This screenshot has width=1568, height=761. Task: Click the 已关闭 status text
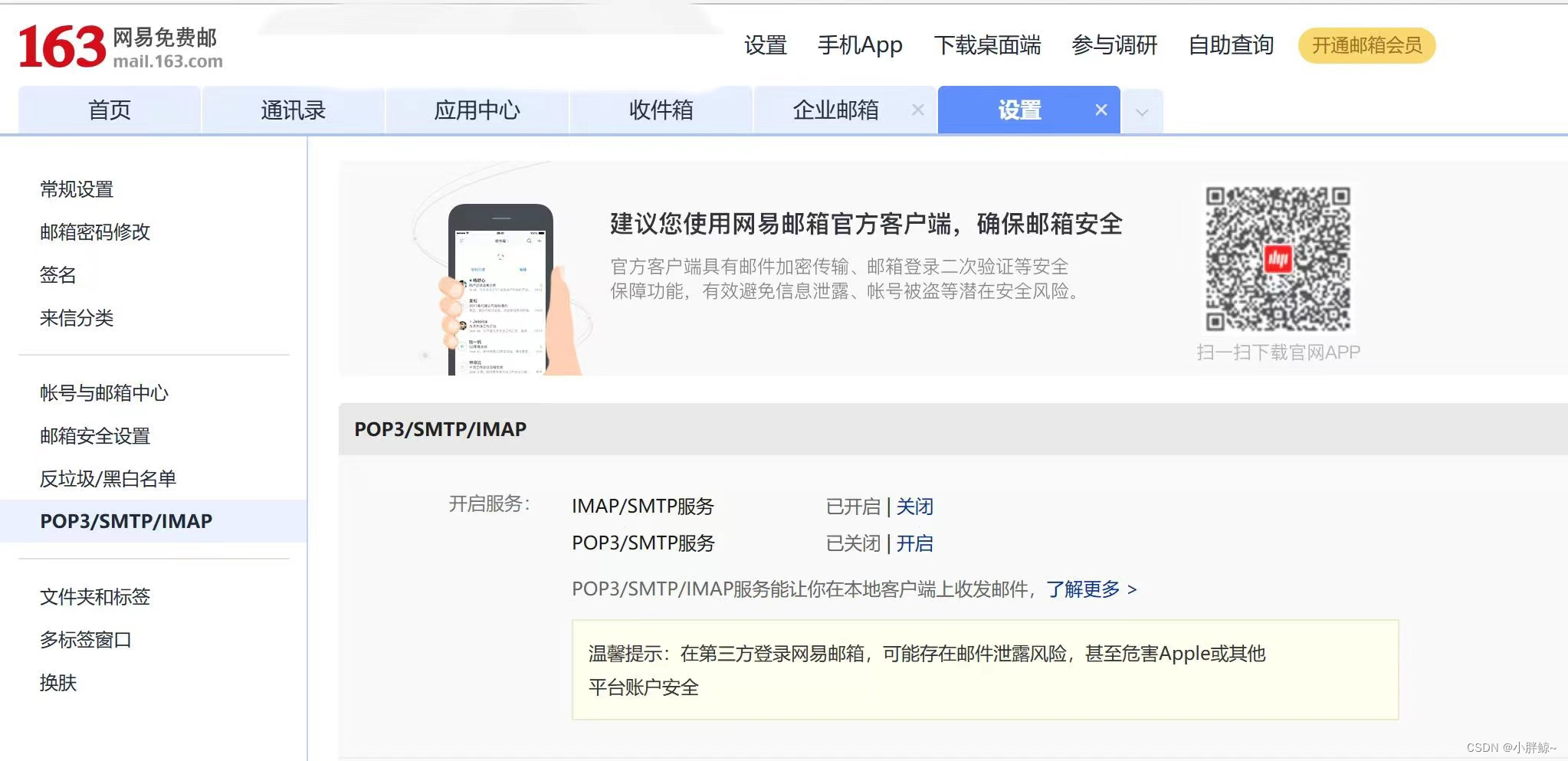tap(853, 543)
